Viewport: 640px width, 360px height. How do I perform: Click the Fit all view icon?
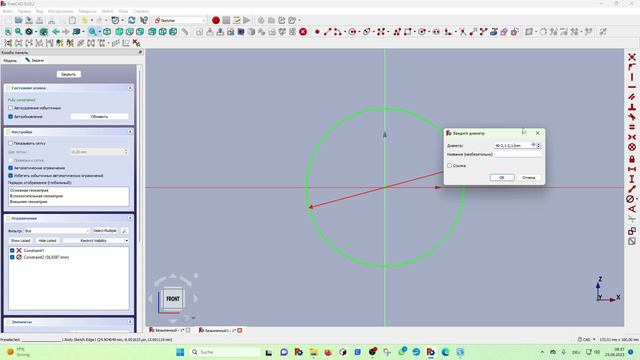click(8, 31)
